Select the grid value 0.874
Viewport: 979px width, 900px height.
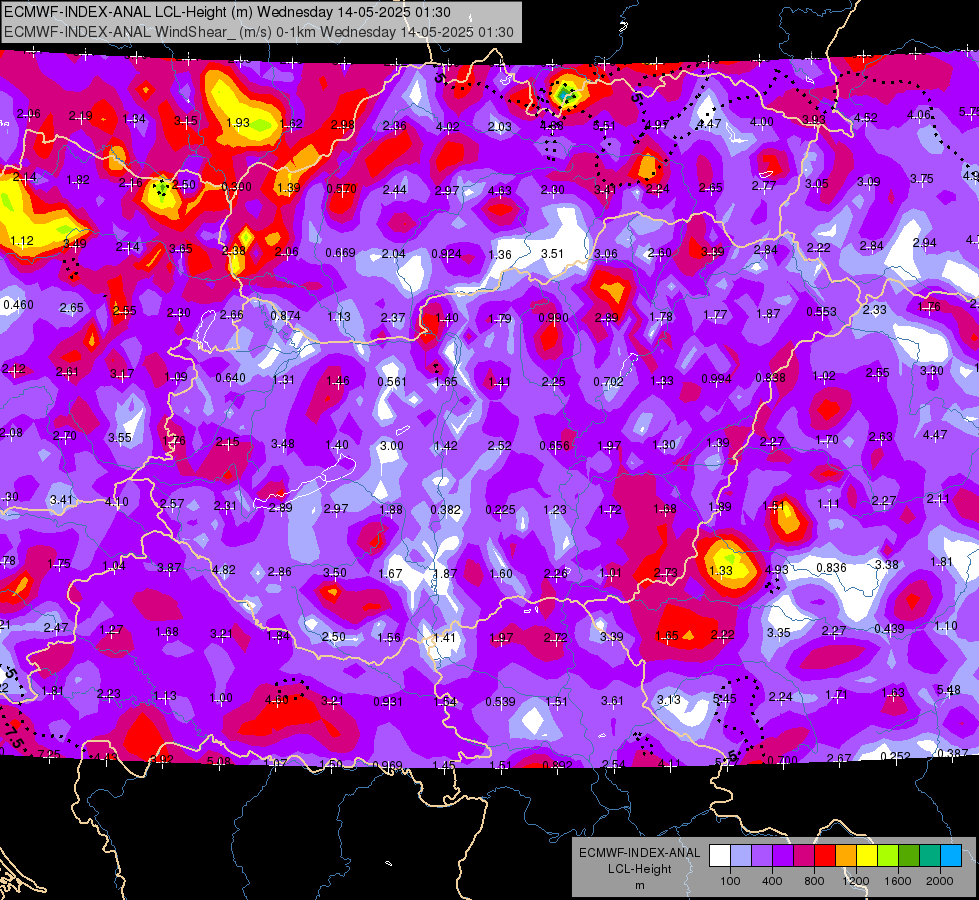[x=285, y=316]
